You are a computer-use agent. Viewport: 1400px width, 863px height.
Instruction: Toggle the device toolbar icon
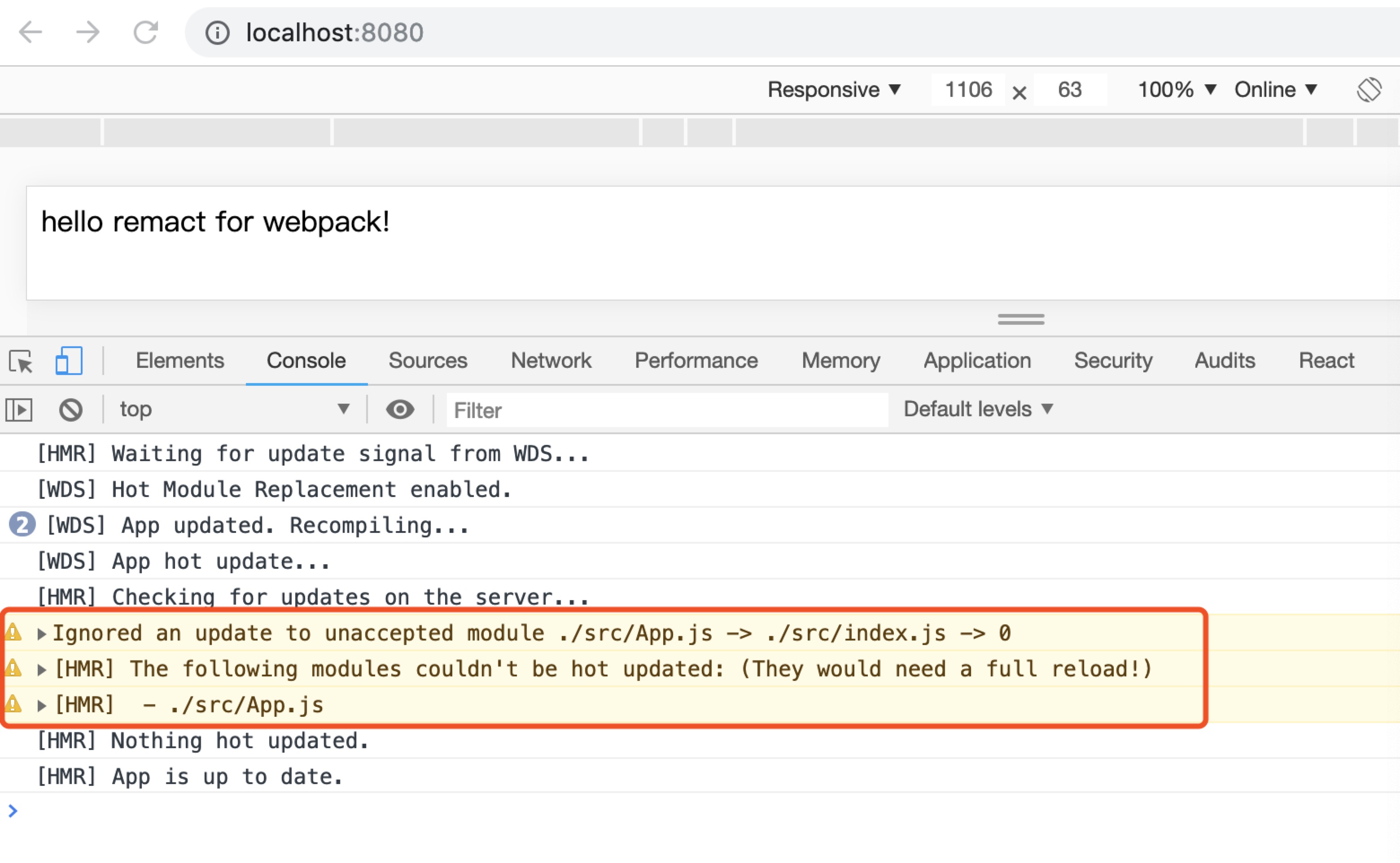pyautogui.click(x=69, y=361)
